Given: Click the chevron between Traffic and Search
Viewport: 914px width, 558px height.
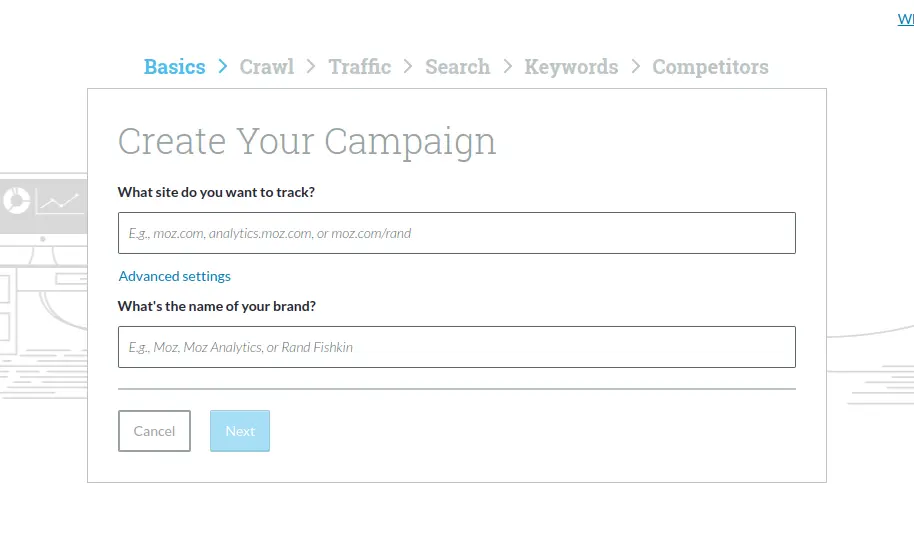Looking at the screenshot, I should click(408, 66).
